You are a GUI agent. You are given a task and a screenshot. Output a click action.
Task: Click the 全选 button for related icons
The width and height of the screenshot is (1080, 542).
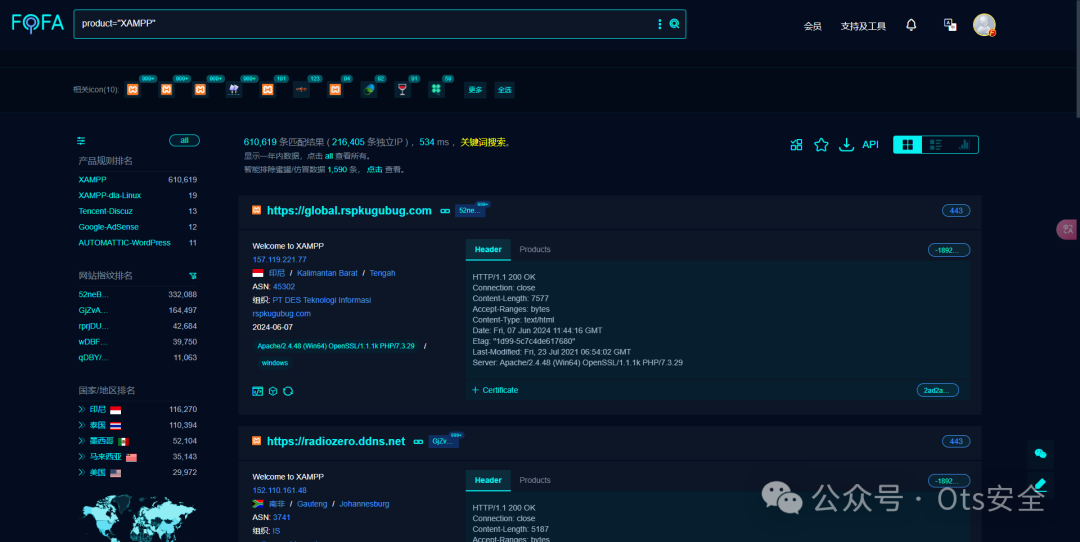[504, 90]
